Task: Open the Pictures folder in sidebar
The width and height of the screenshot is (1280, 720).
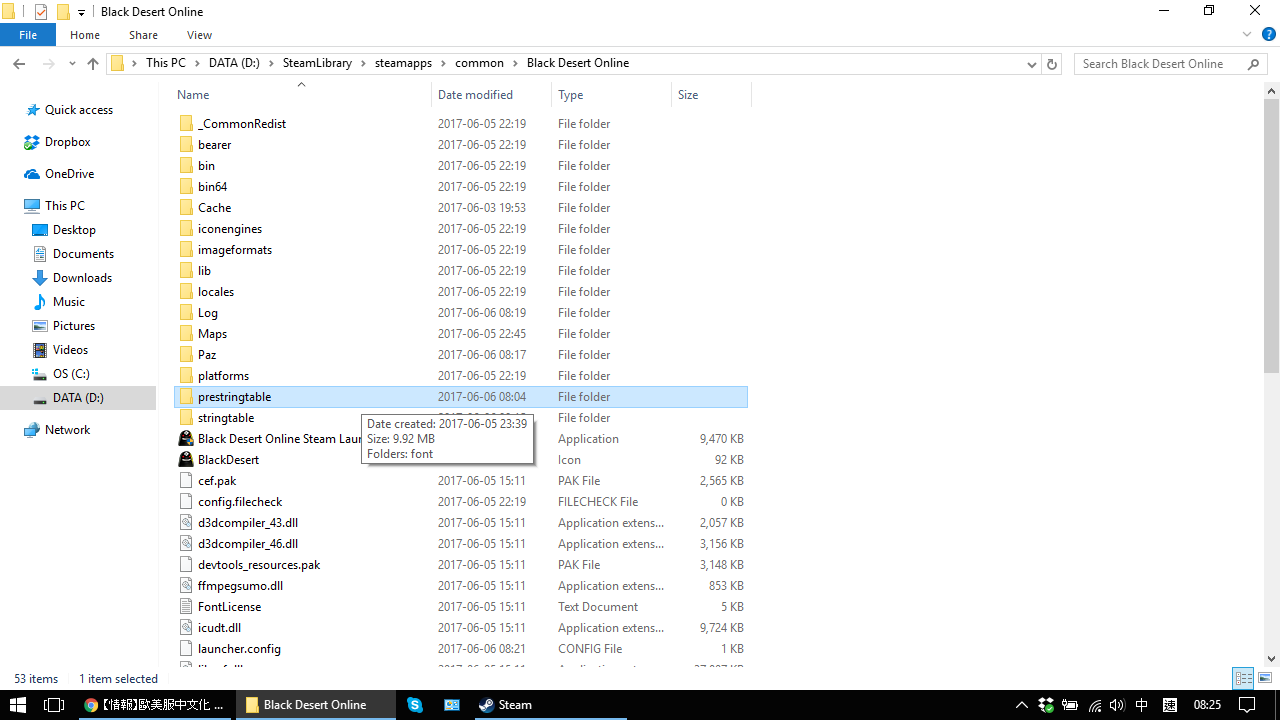Action: point(64,326)
